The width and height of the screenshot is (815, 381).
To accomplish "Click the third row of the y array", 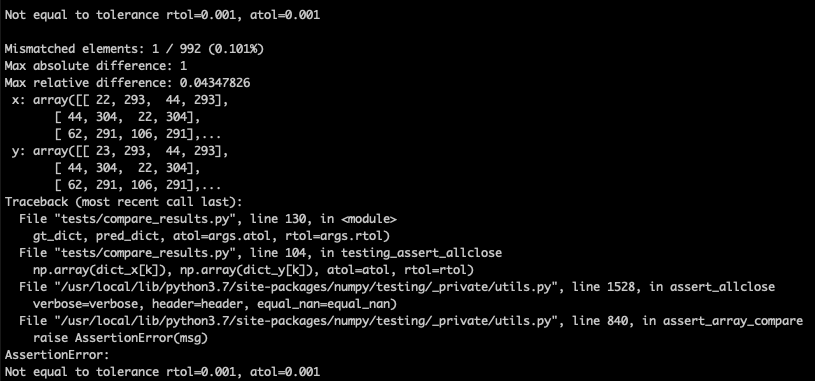I will pos(138,186).
